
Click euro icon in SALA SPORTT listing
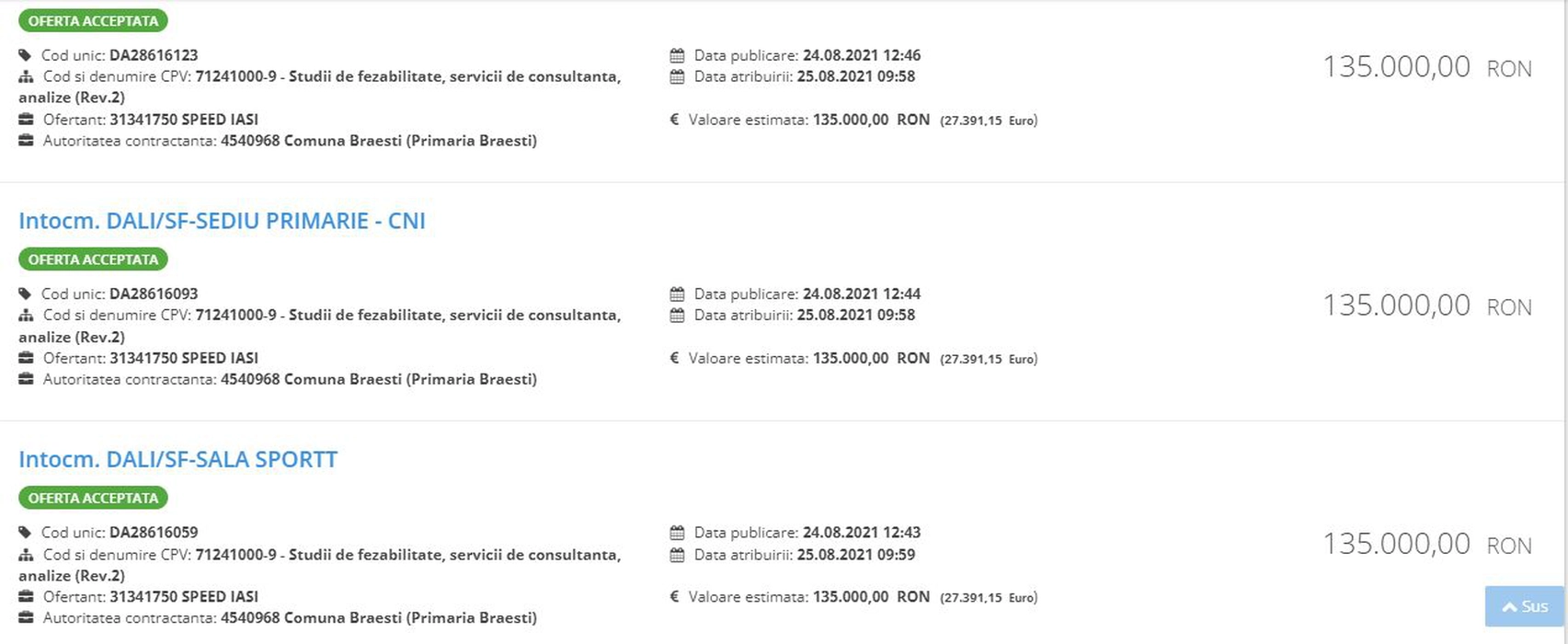pyautogui.click(x=674, y=596)
